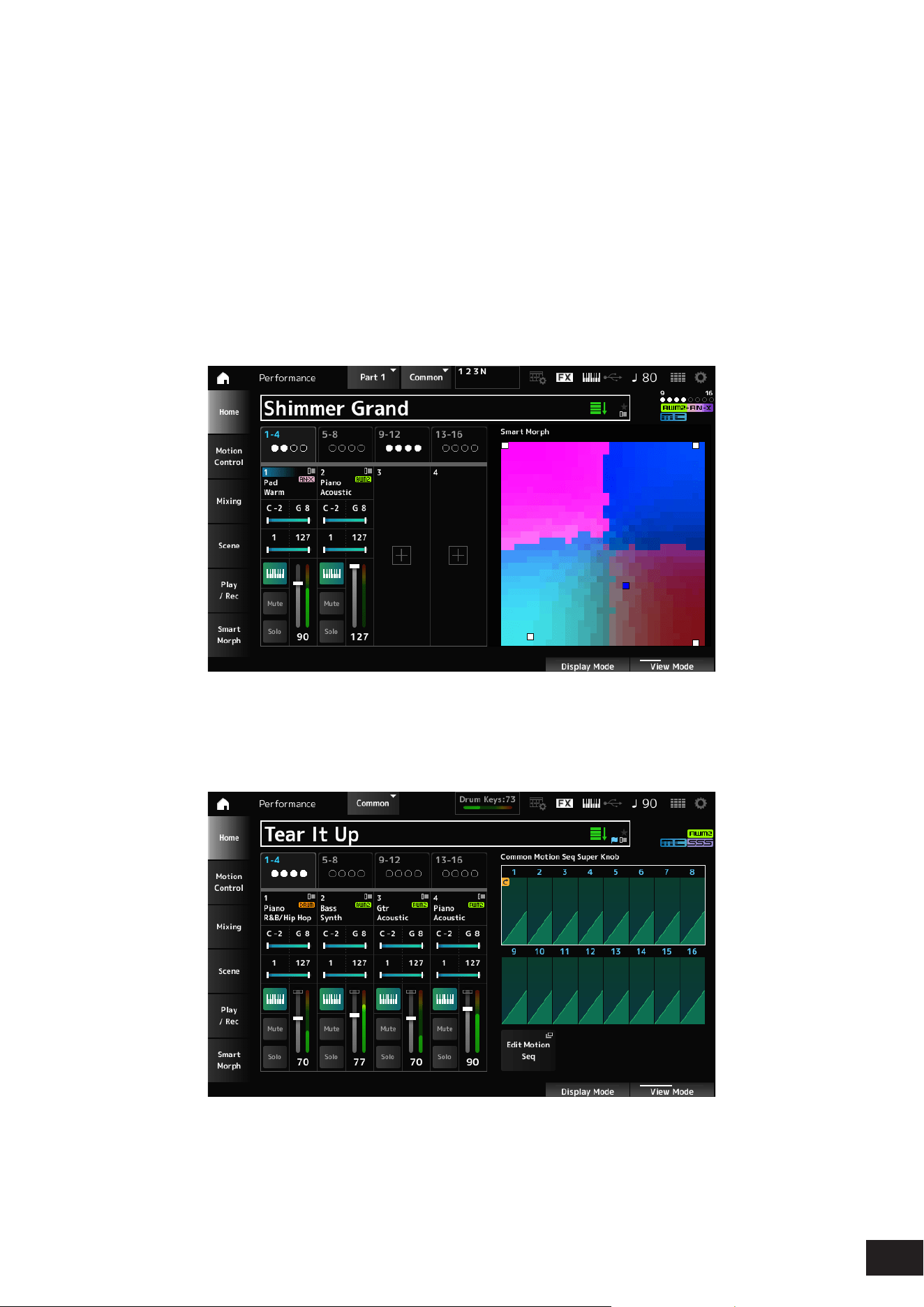Solo the Gtr Acoustic part
924x1307 pixels.
(388, 1056)
